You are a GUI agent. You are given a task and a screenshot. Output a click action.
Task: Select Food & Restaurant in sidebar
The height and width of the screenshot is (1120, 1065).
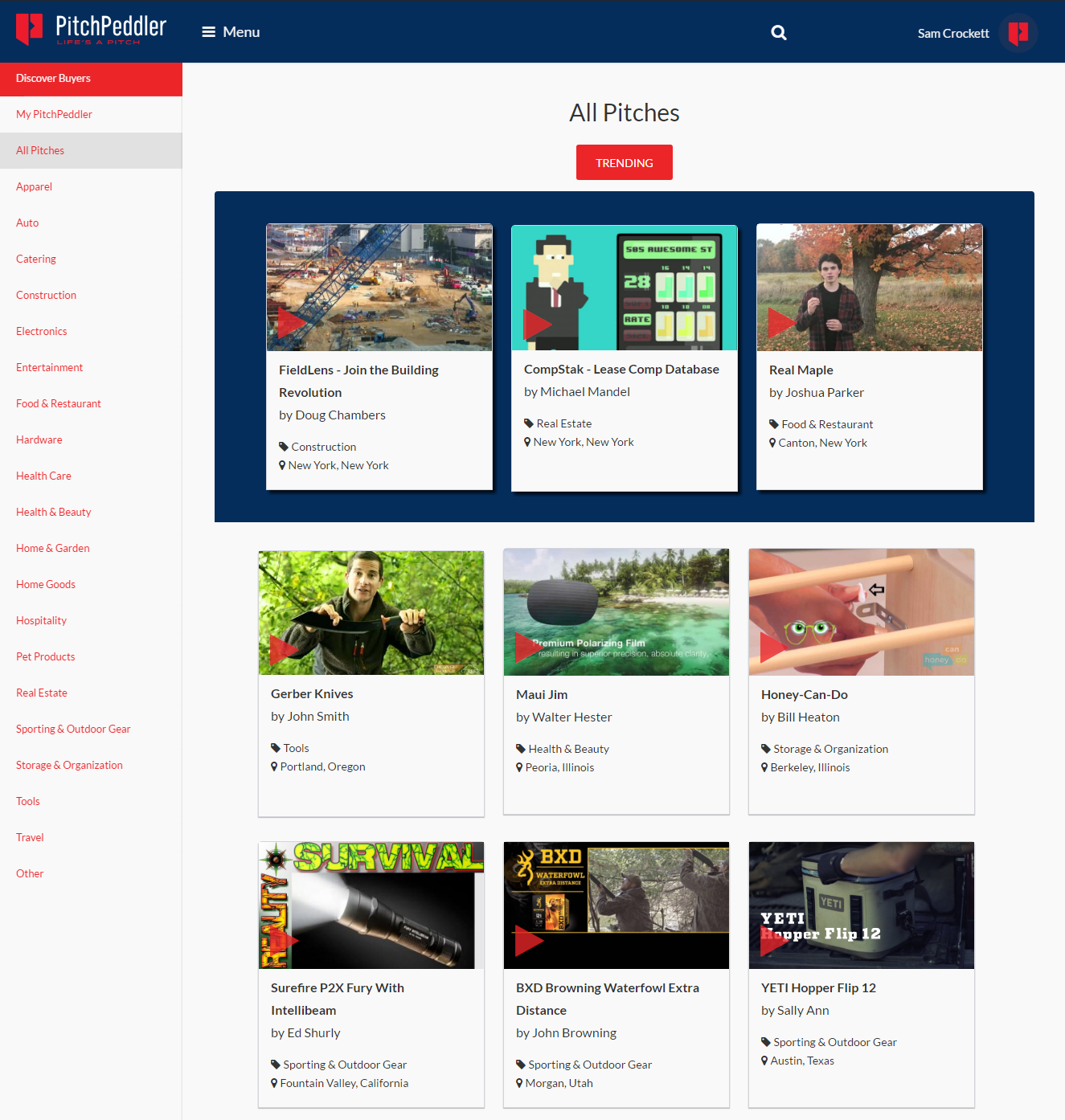click(91, 403)
